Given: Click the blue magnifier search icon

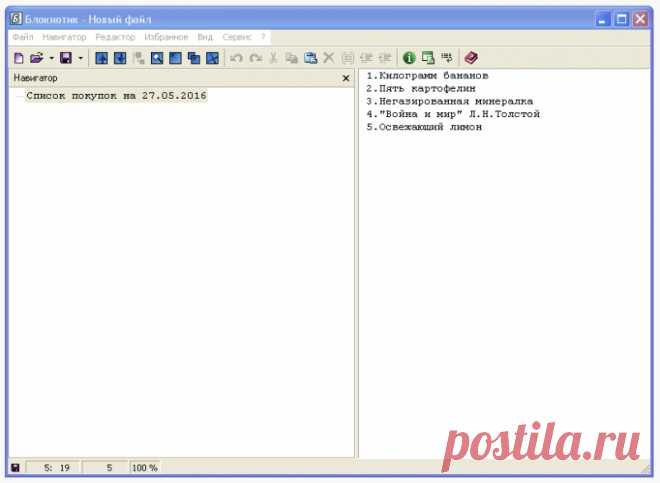Looking at the screenshot, I should (x=157, y=58).
